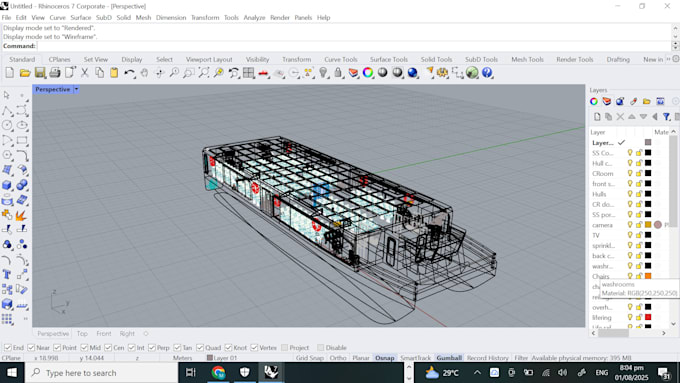Toggle the Near osnap checkbox
This screenshot has height=383, width=680.
click(31, 347)
